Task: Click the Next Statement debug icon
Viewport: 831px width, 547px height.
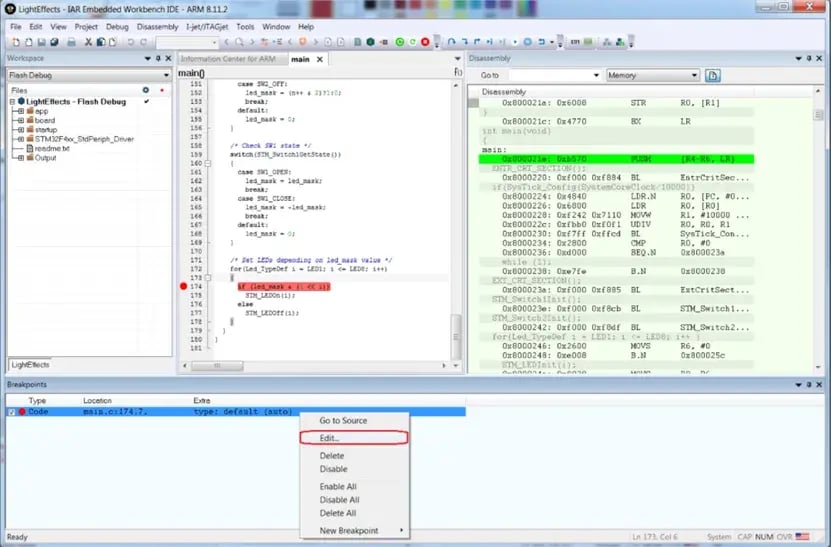Action: point(489,42)
